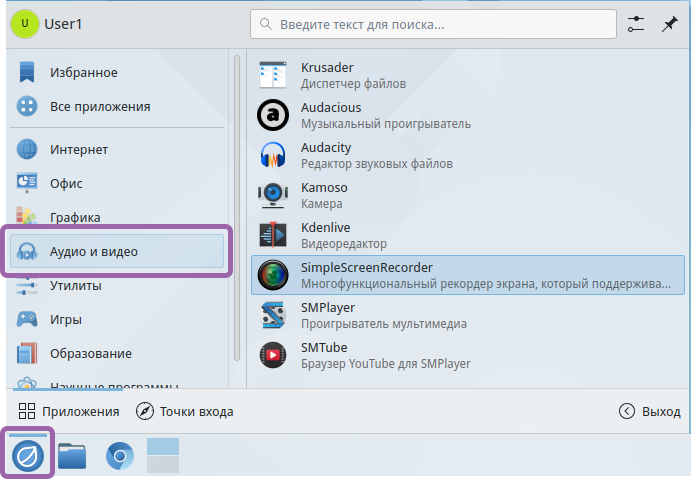This screenshot has width=691, height=479.
Task: Open Kamoso camera app icon
Action: 273,195
